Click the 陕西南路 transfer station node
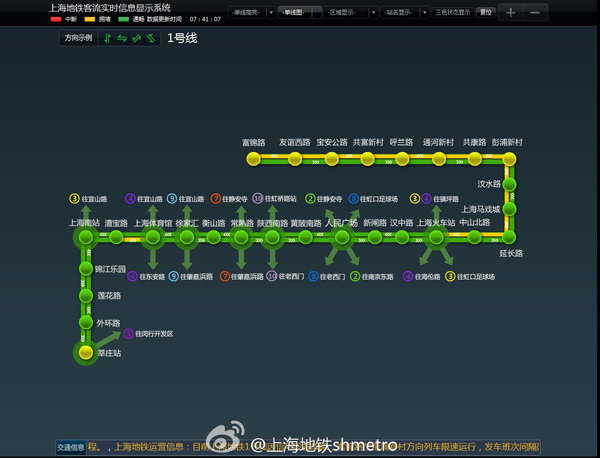This screenshot has width=600, height=458. [272, 237]
